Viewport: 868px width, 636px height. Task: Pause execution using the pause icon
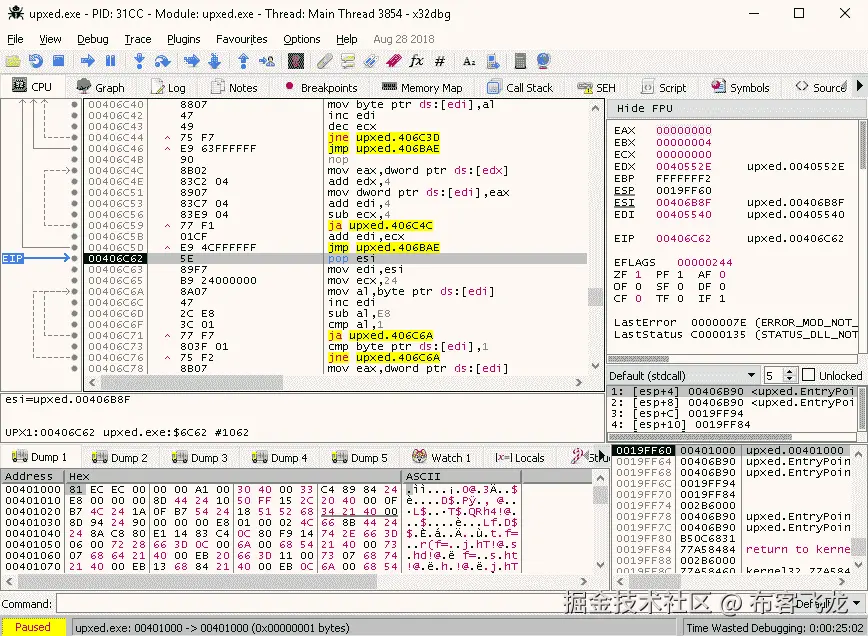click(110, 61)
